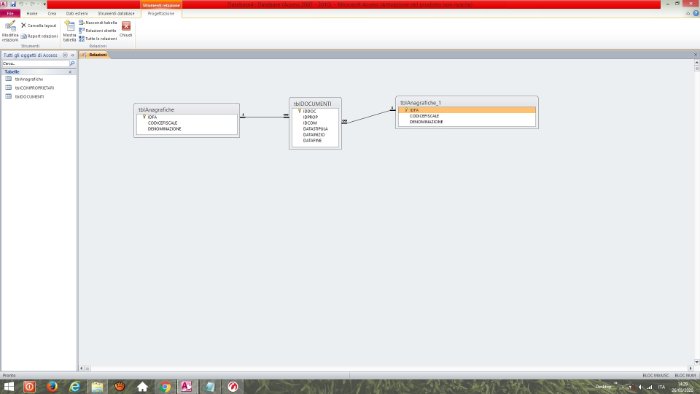Open the Quick Access Toolbar dropdown arrow
Viewport: 700px width, 394px height.
click(x=45, y=4)
